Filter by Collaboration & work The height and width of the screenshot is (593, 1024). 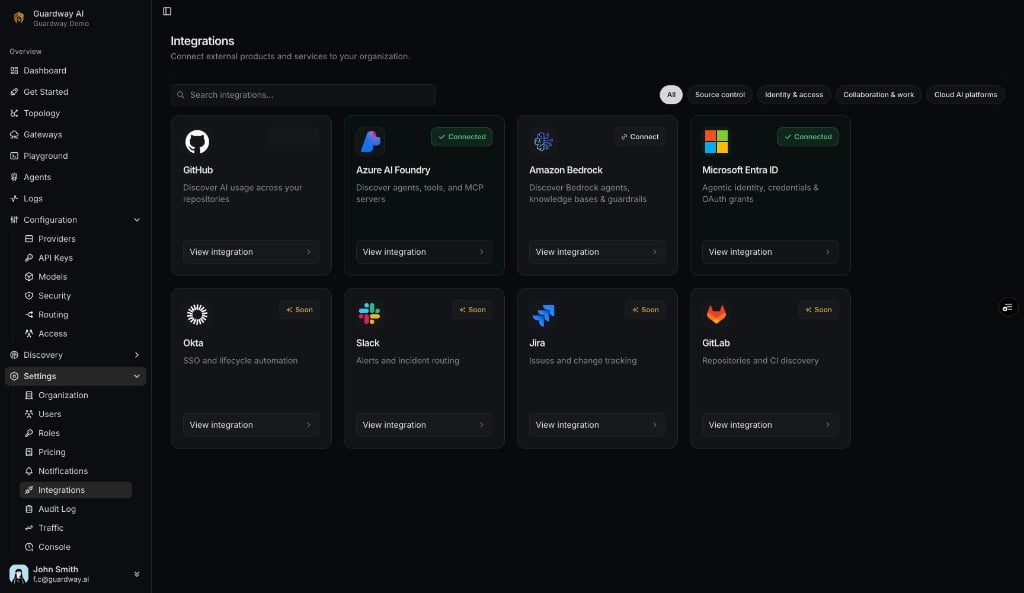click(878, 95)
